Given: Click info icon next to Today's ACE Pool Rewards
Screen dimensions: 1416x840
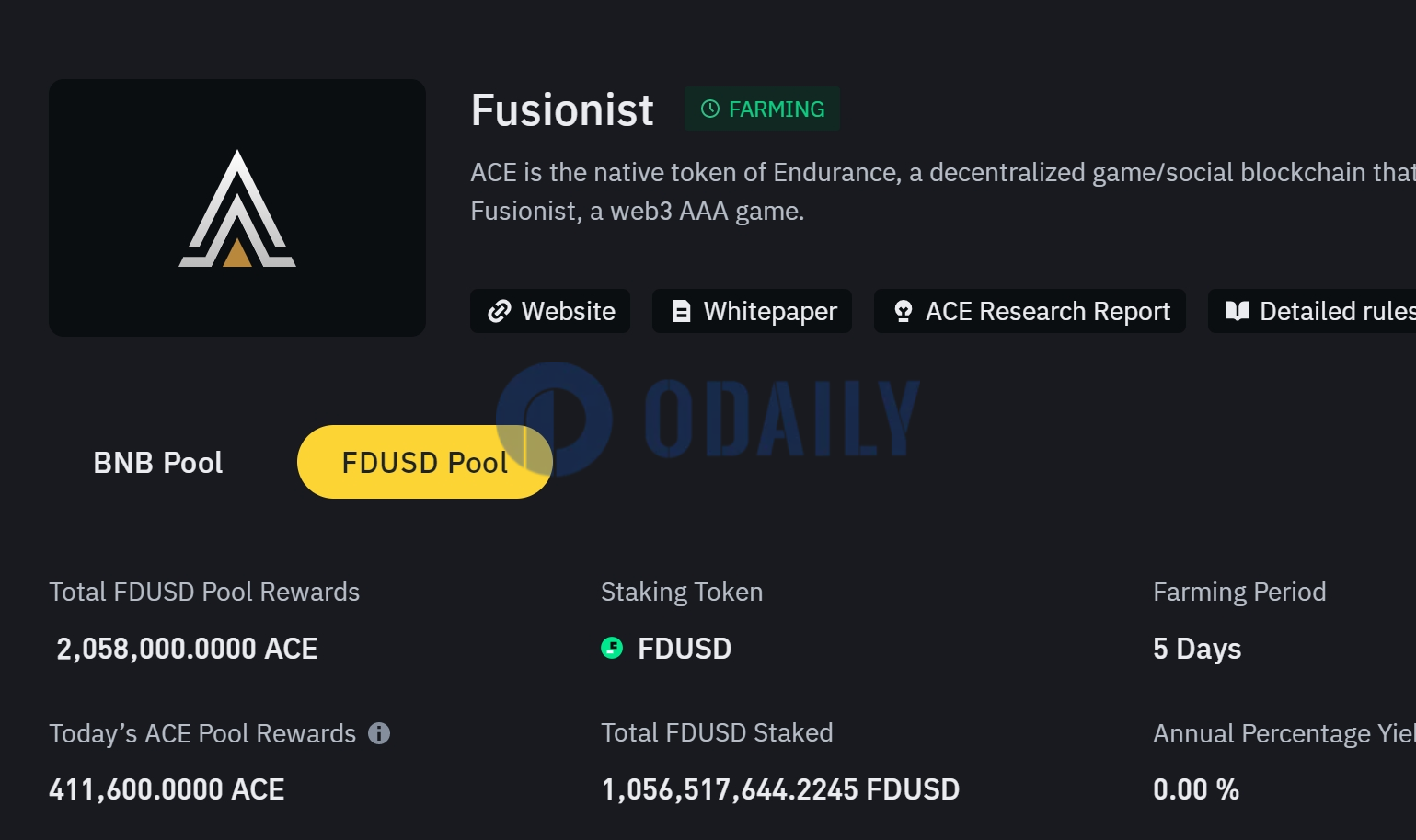Looking at the screenshot, I should 379,733.
